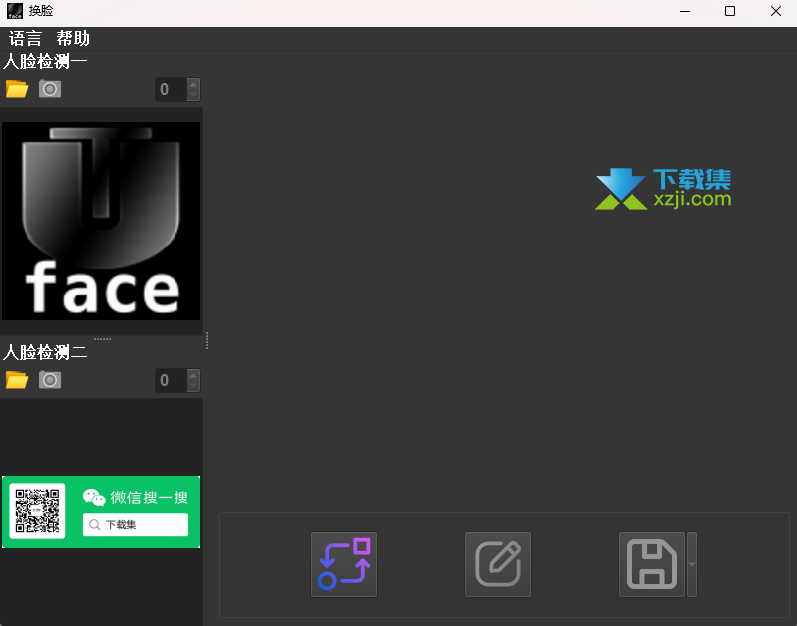Open the 语言 menu
Image resolution: width=797 pixels, height=626 pixels.
25,39
